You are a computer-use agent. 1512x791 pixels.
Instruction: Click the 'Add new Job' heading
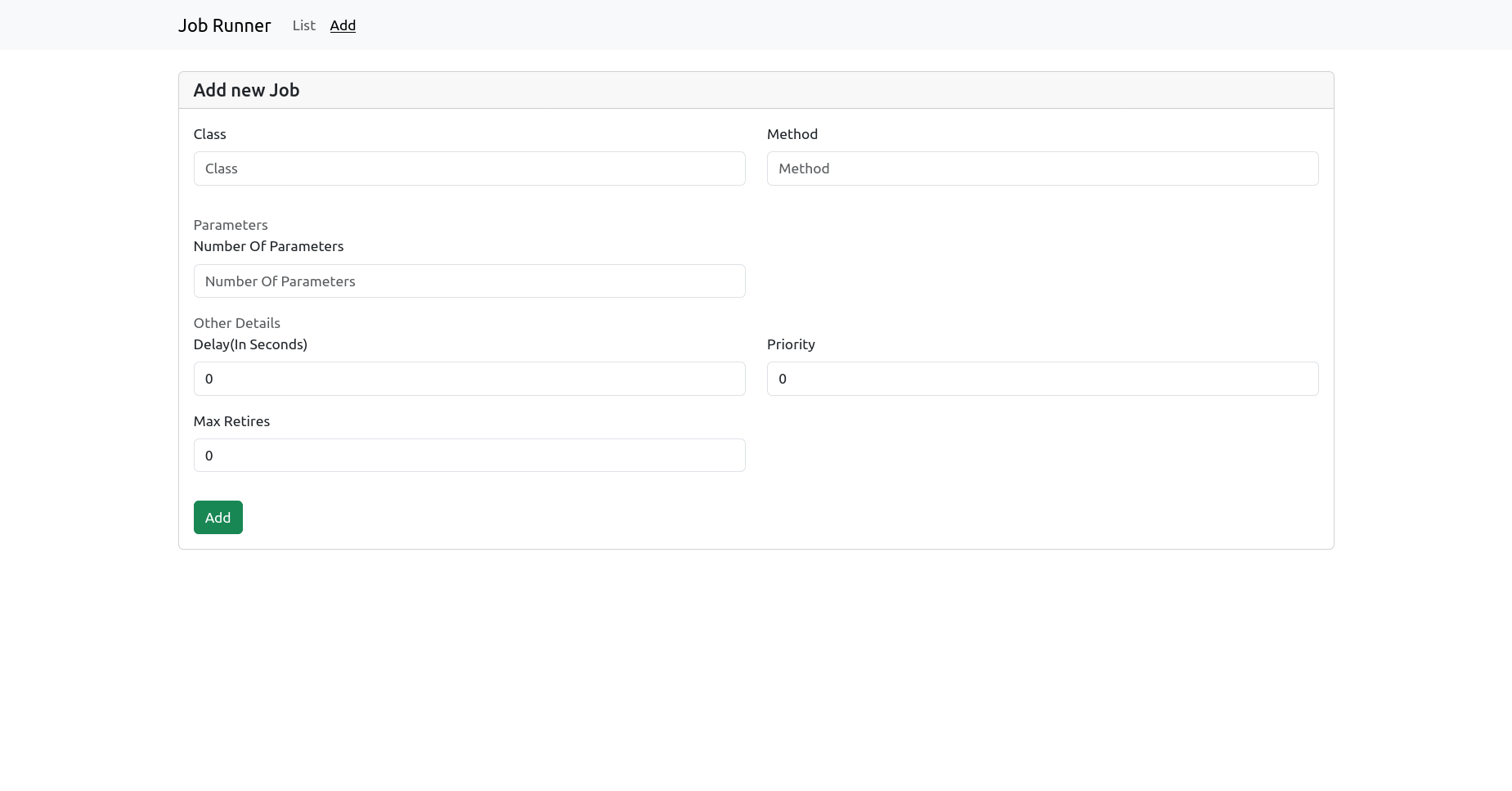pyautogui.click(x=246, y=90)
